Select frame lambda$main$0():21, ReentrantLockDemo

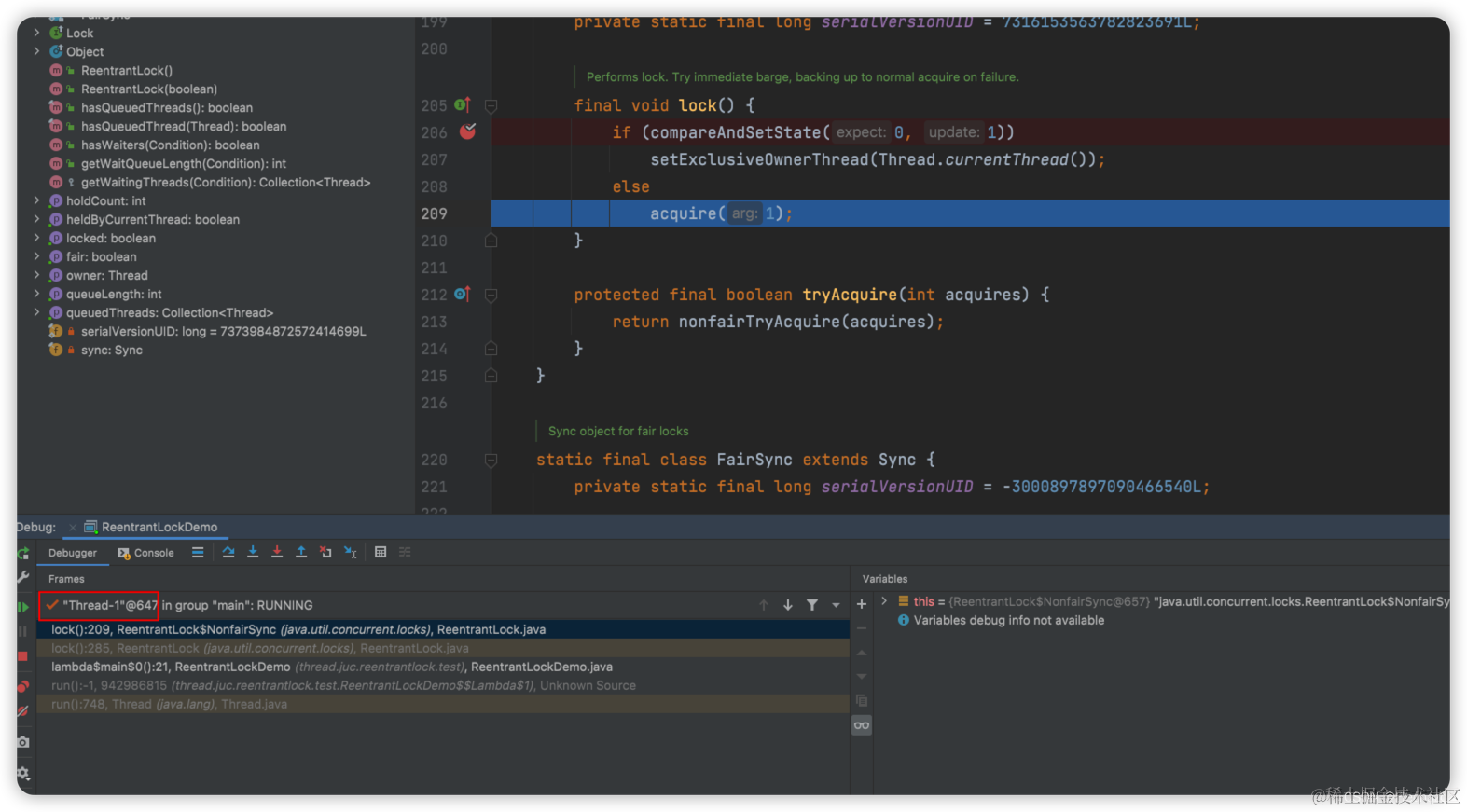(x=443, y=667)
